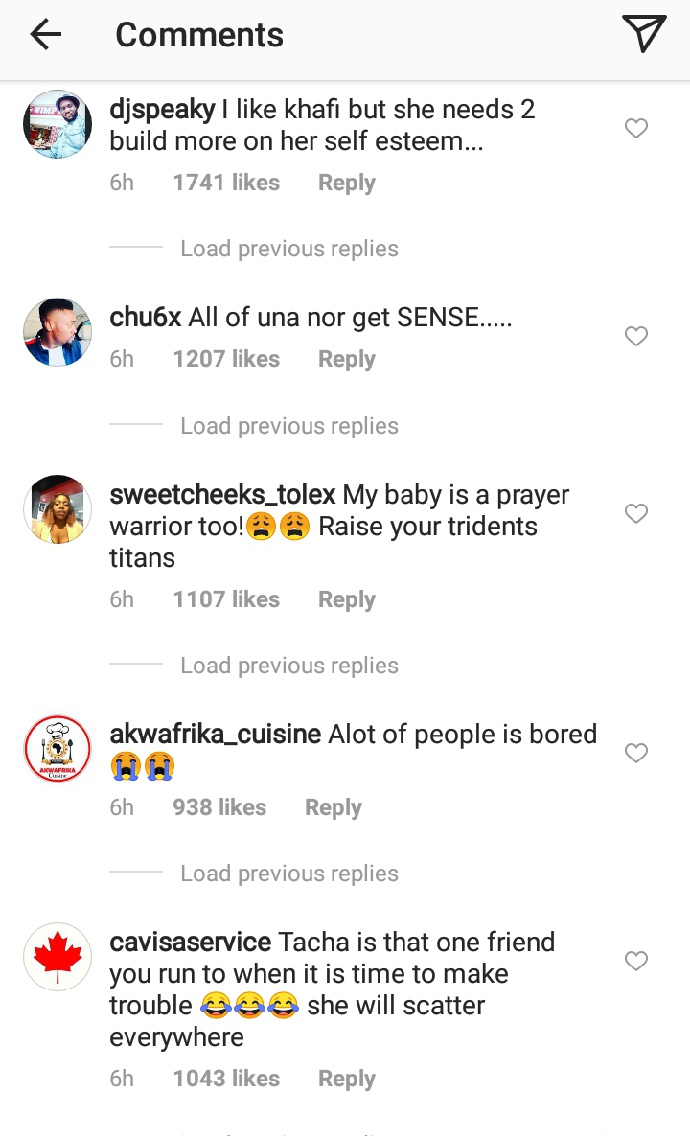
Task: Like chu6x's comment with the heart
Action: (636, 336)
